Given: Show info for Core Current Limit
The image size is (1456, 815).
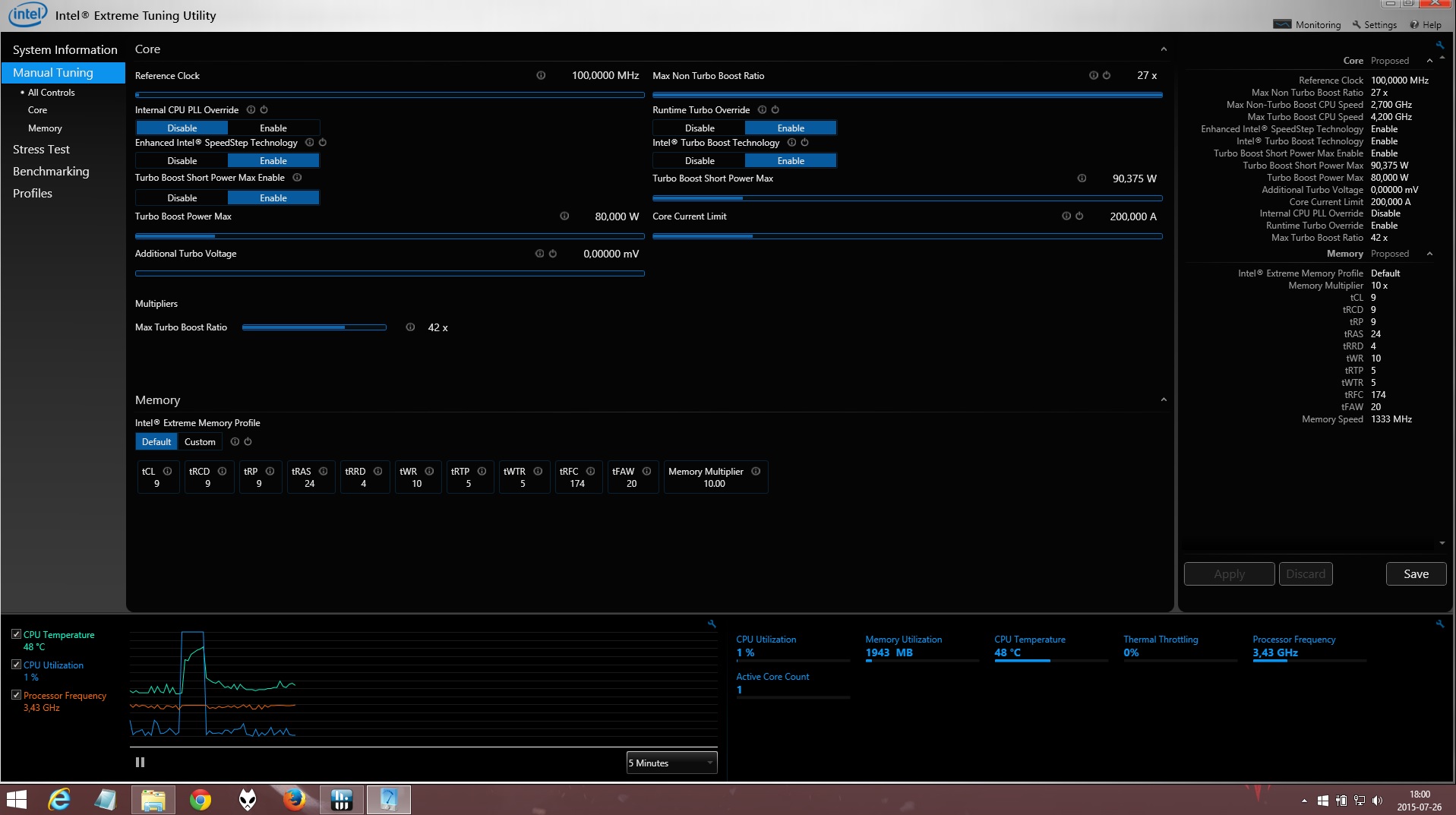Looking at the screenshot, I should [1066, 216].
